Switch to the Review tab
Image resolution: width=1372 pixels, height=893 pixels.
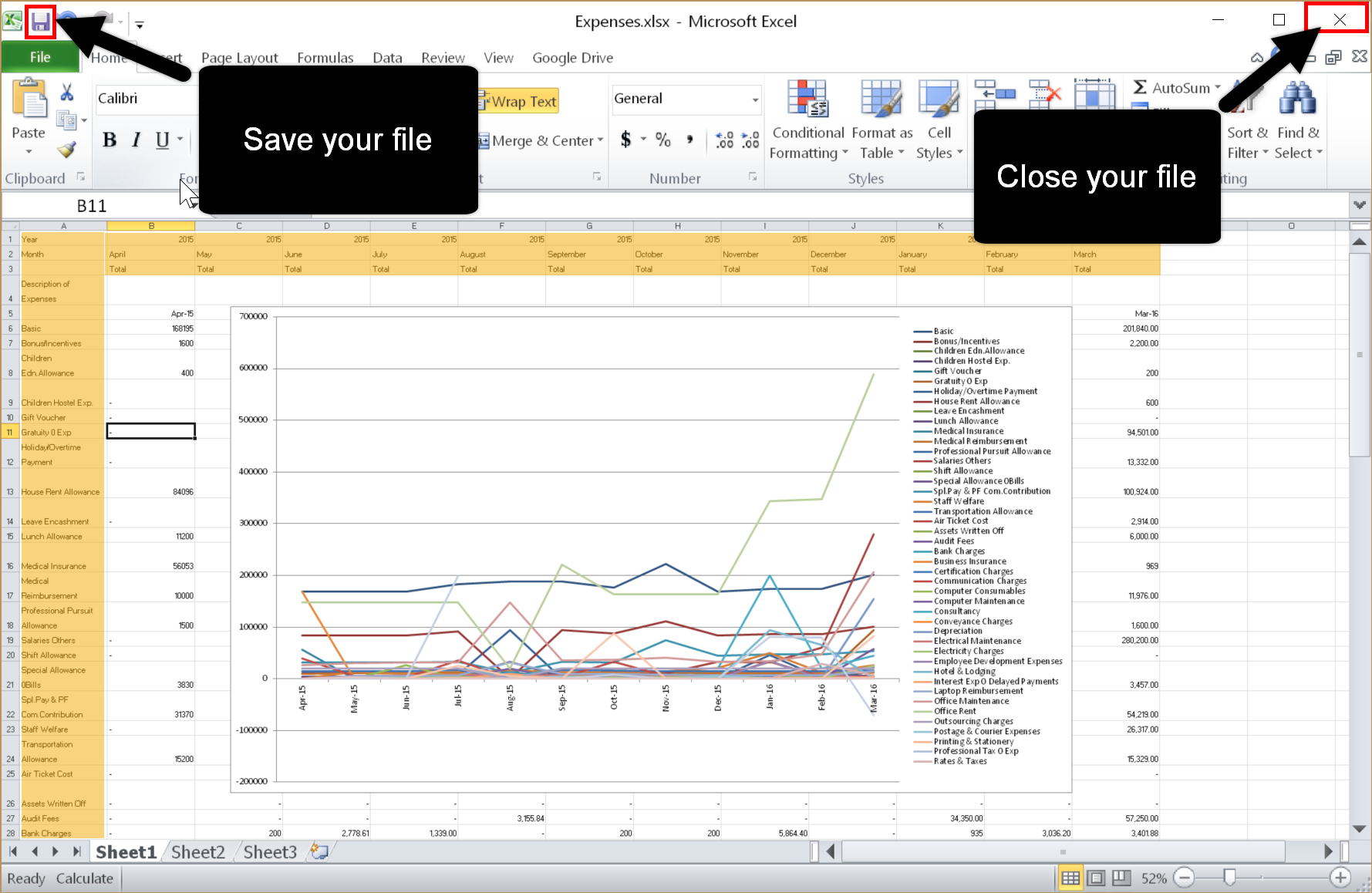point(443,58)
